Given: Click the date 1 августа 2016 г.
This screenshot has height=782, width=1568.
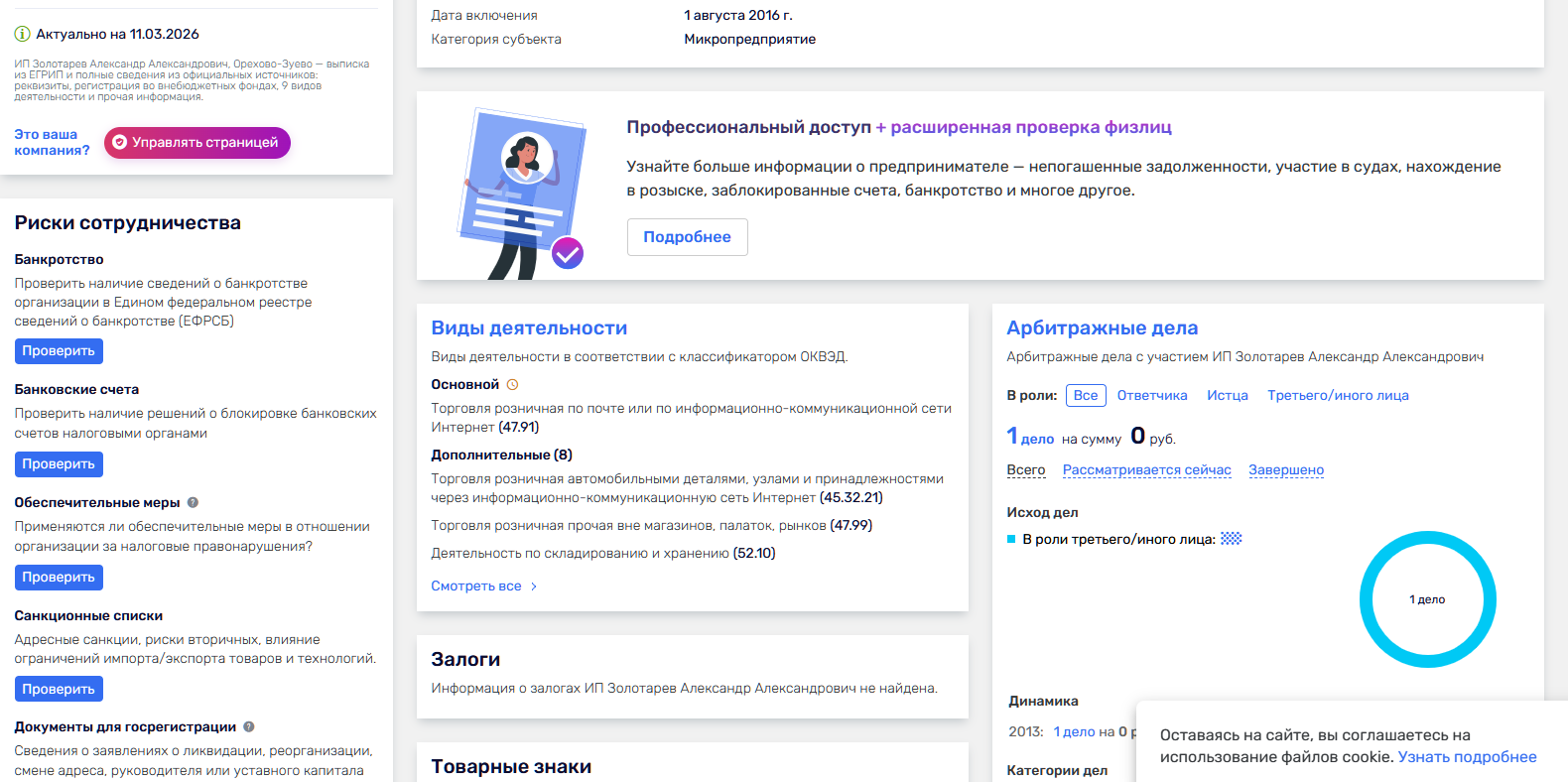Looking at the screenshot, I should [x=737, y=16].
